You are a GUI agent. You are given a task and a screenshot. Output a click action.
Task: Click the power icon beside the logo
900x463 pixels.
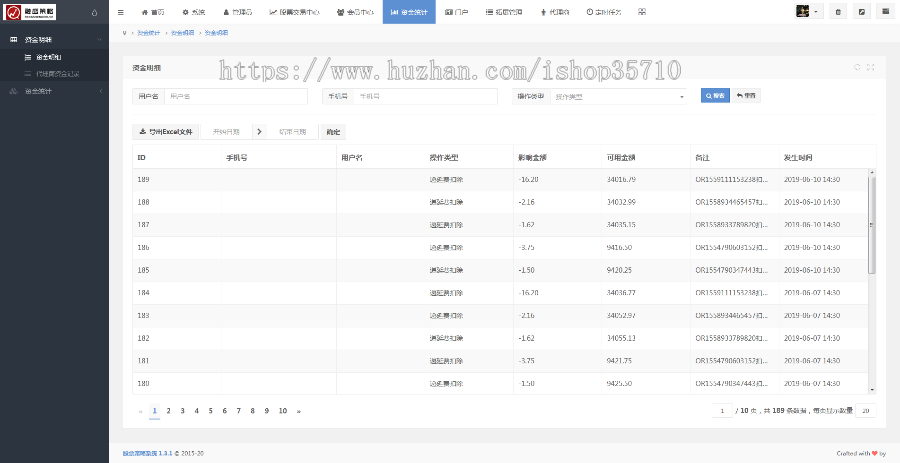(94, 13)
